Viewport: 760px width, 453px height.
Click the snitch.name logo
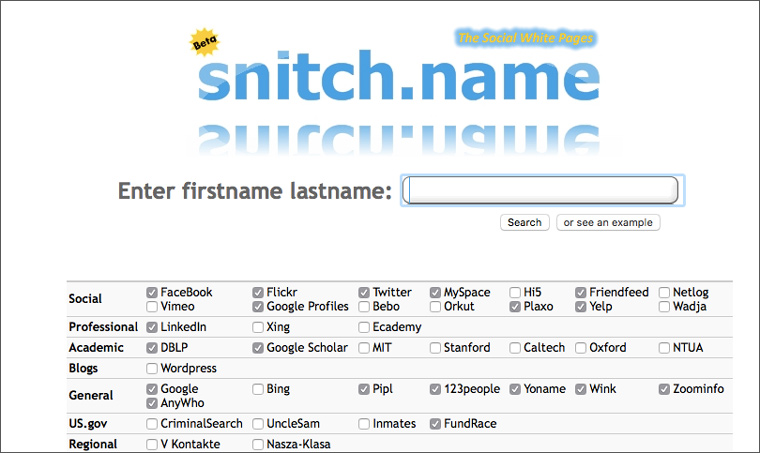[x=398, y=77]
